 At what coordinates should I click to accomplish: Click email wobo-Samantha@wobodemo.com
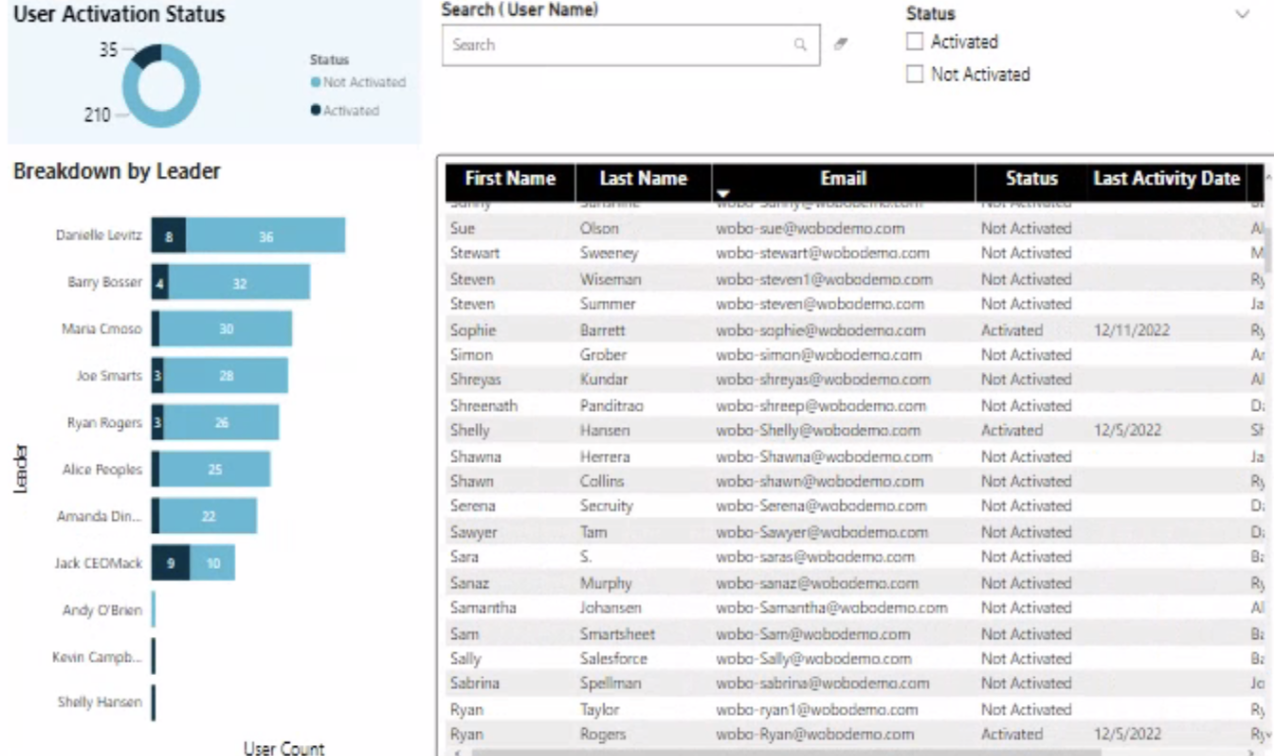click(x=832, y=608)
